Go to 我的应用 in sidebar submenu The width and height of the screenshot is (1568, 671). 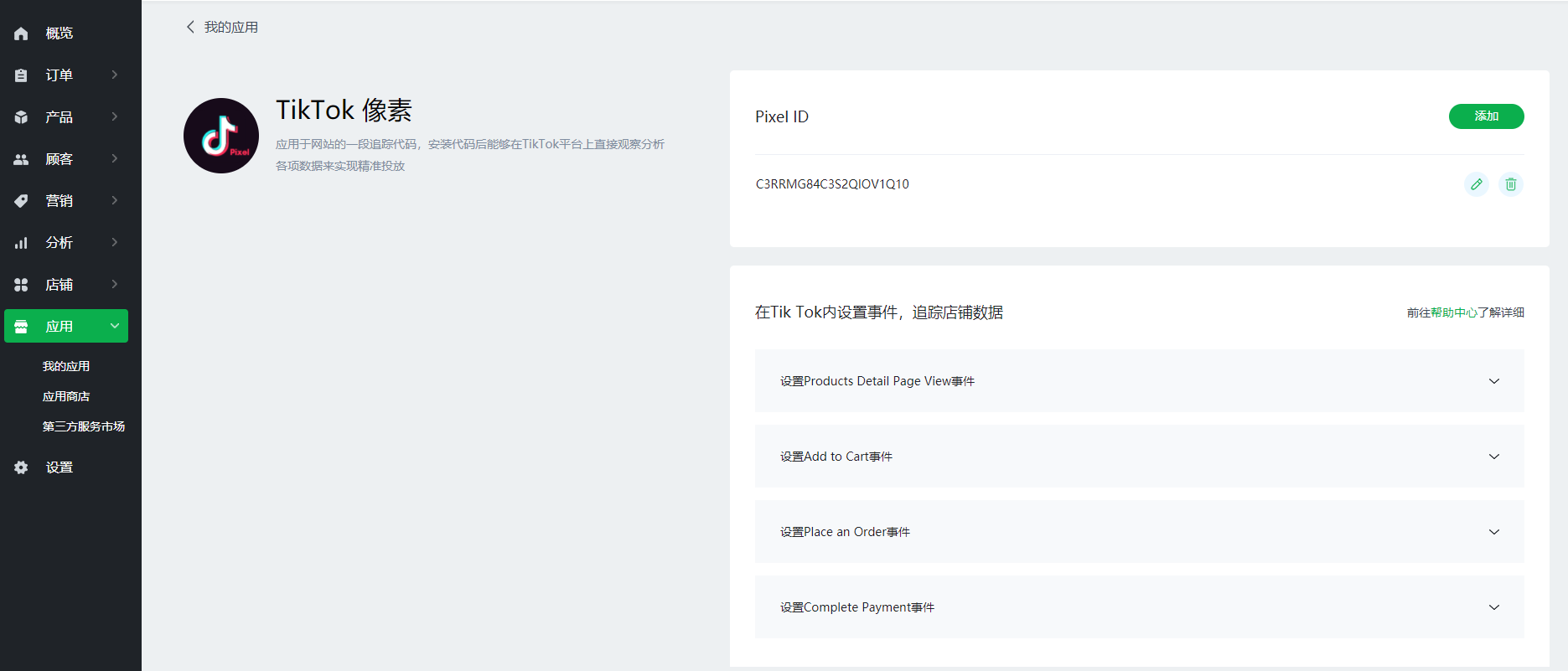(66, 366)
